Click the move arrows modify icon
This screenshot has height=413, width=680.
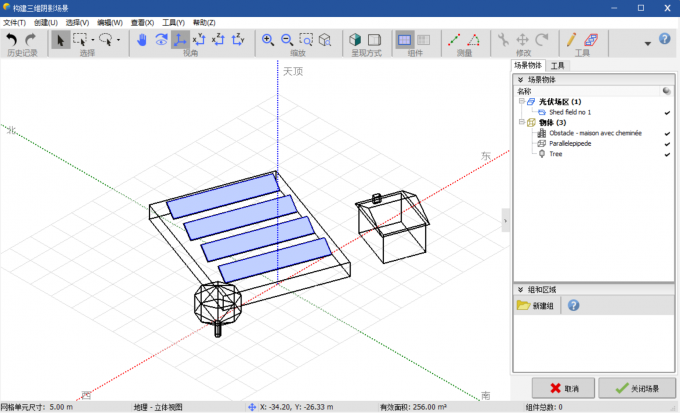coord(523,40)
